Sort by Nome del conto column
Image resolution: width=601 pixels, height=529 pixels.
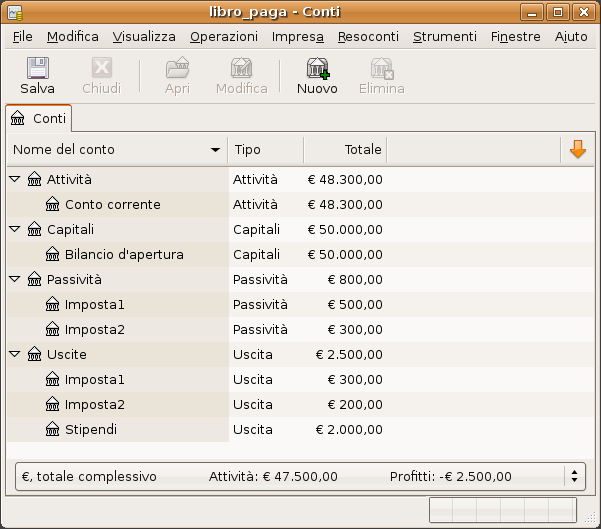[116, 149]
